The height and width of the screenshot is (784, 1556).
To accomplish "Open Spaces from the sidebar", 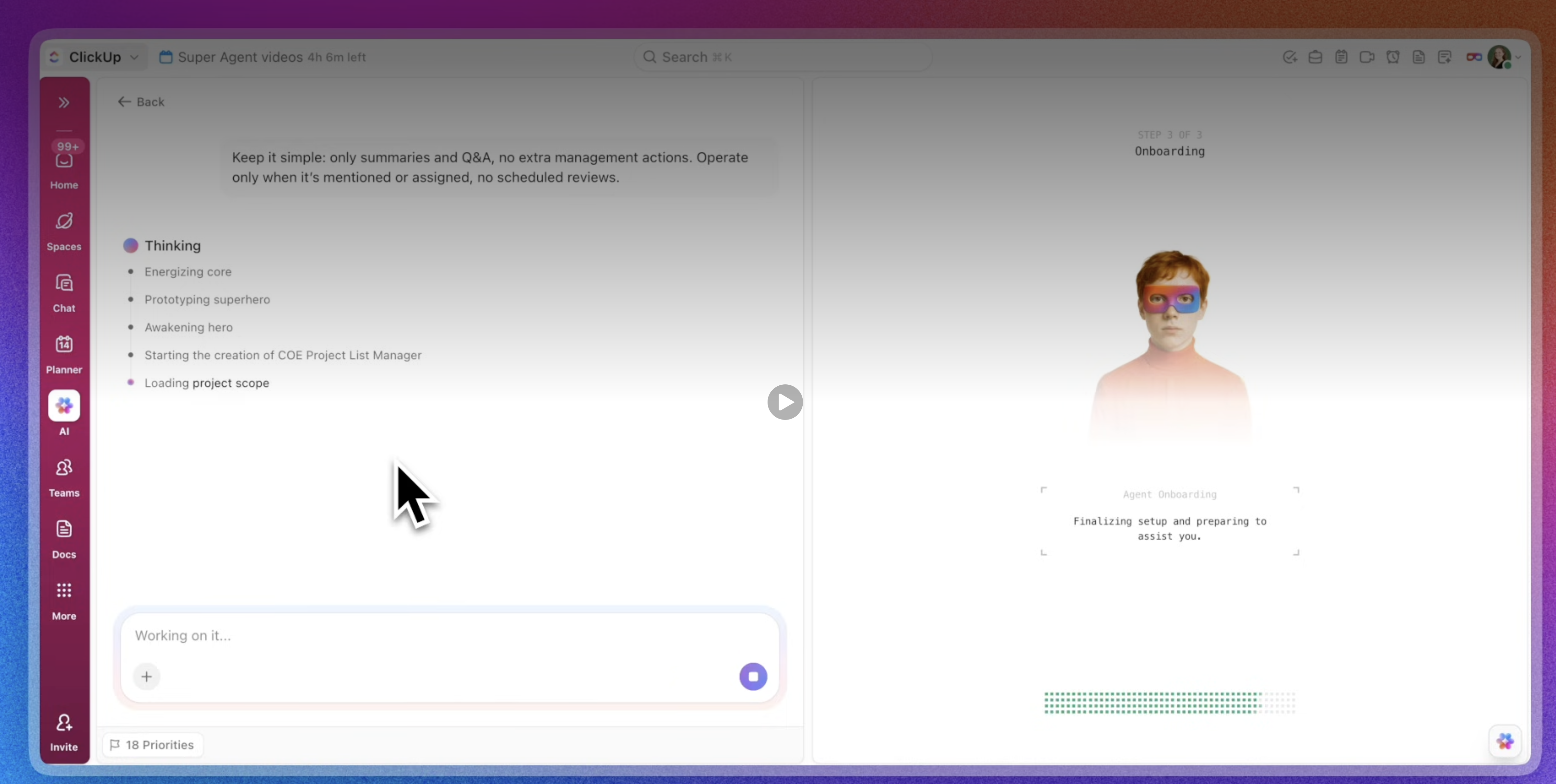I will (64, 231).
